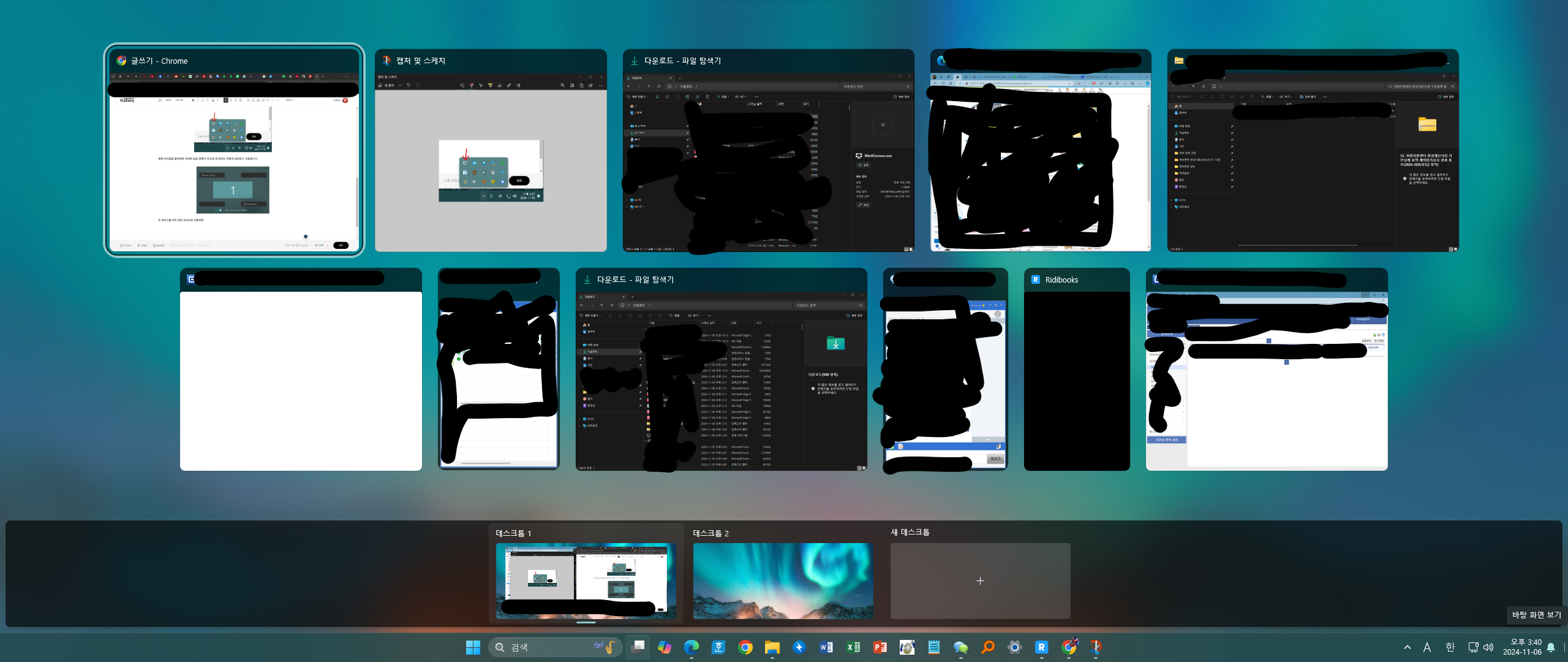Open the volume speaker tray icon
Viewport: 1568px width, 662px height.
click(1488, 647)
